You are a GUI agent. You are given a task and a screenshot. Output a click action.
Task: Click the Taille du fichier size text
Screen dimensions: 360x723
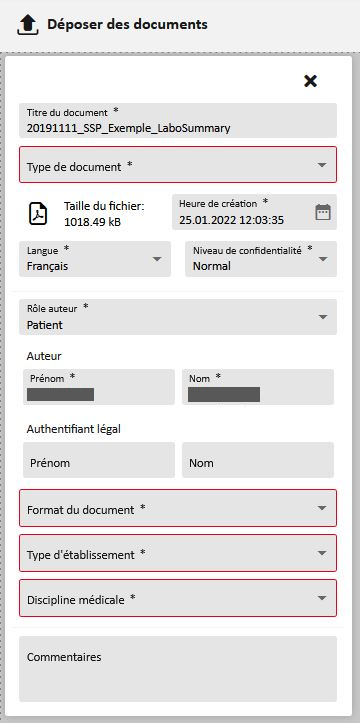click(x=104, y=214)
